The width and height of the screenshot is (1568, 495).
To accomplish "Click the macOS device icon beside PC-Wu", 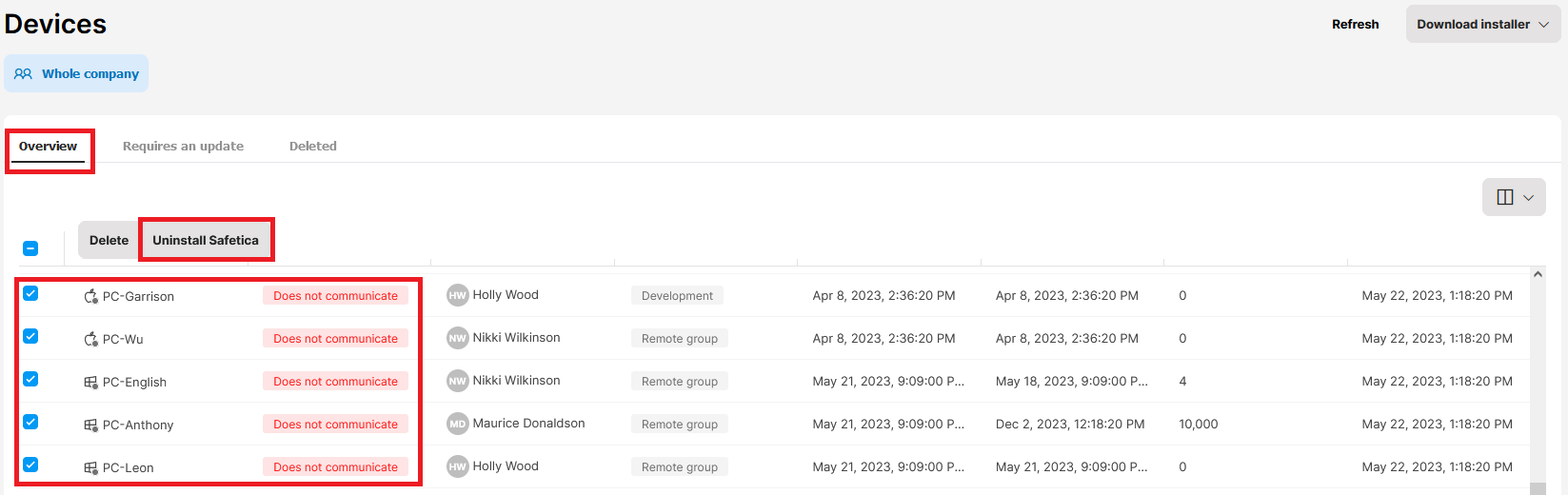I will pyautogui.click(x=91, y=339).
